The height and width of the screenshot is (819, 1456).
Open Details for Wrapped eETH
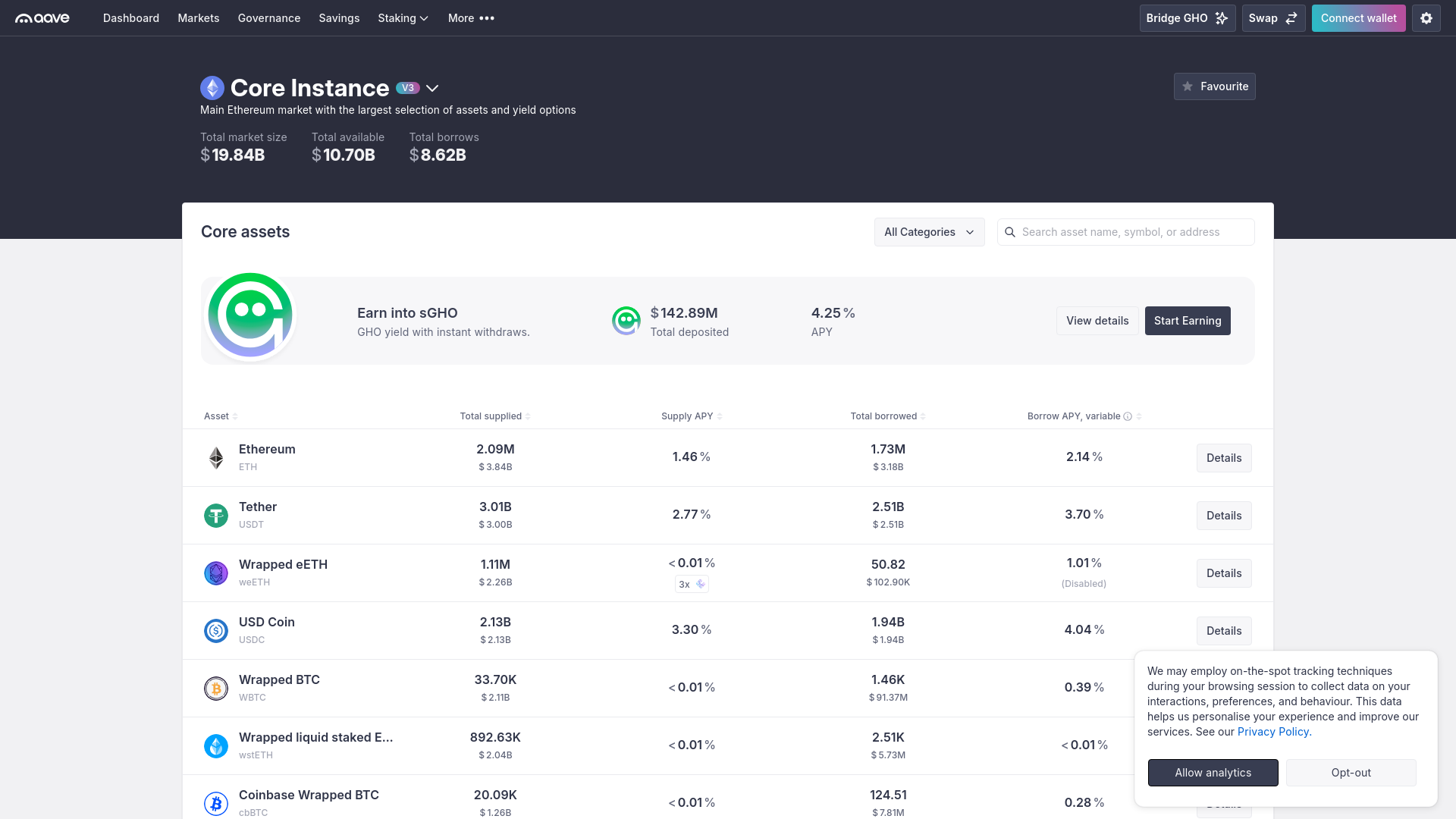(x=1224, y=573)
